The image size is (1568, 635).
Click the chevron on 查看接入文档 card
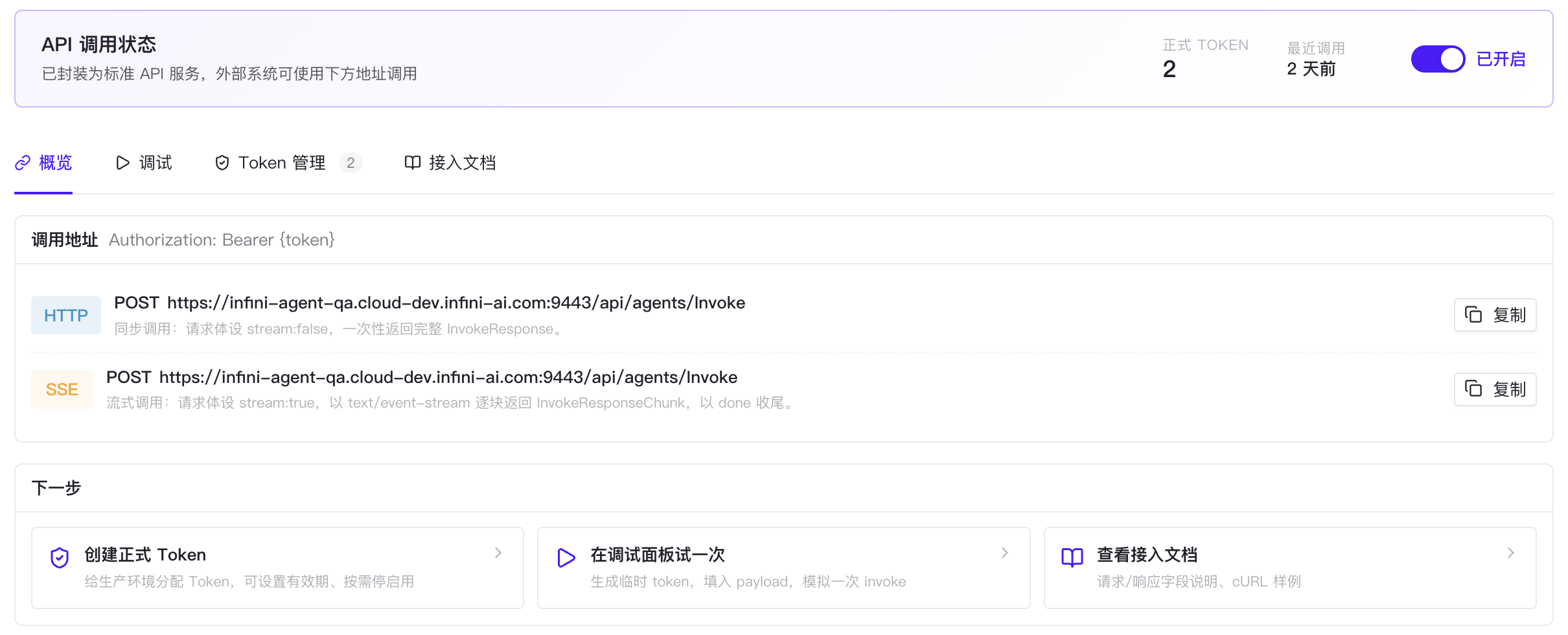[x=1511, y=553]
